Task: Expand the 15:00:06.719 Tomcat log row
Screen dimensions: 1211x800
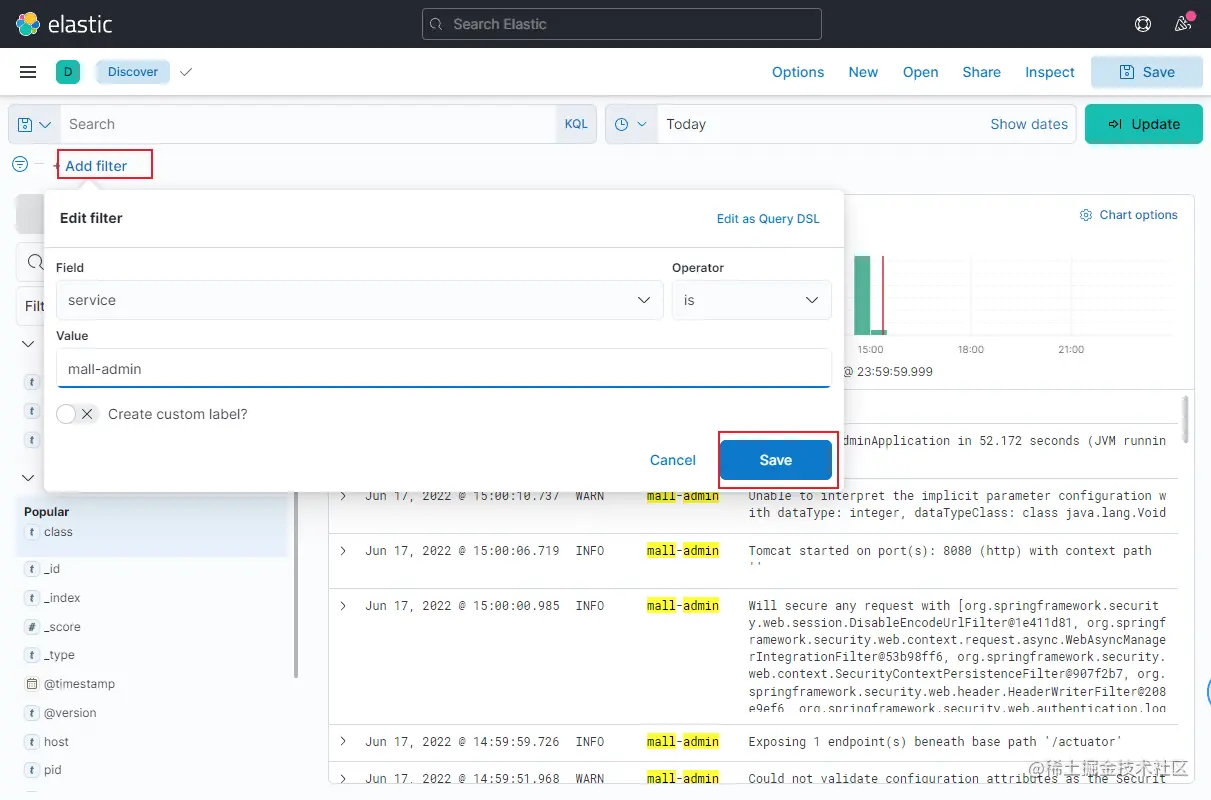Action: [343, 551]
